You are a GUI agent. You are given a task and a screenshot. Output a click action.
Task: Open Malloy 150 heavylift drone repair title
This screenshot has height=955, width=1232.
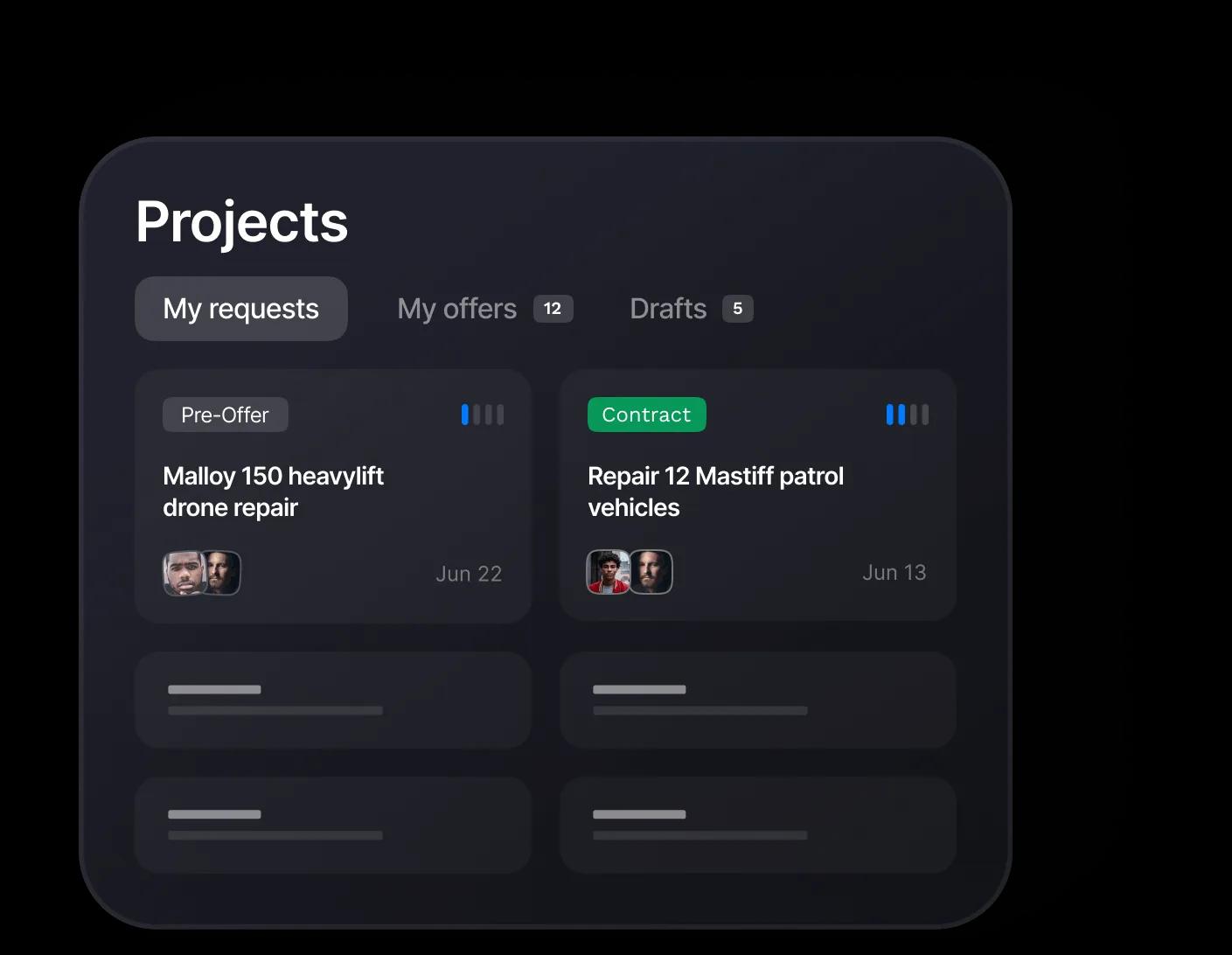coord(273,491)
